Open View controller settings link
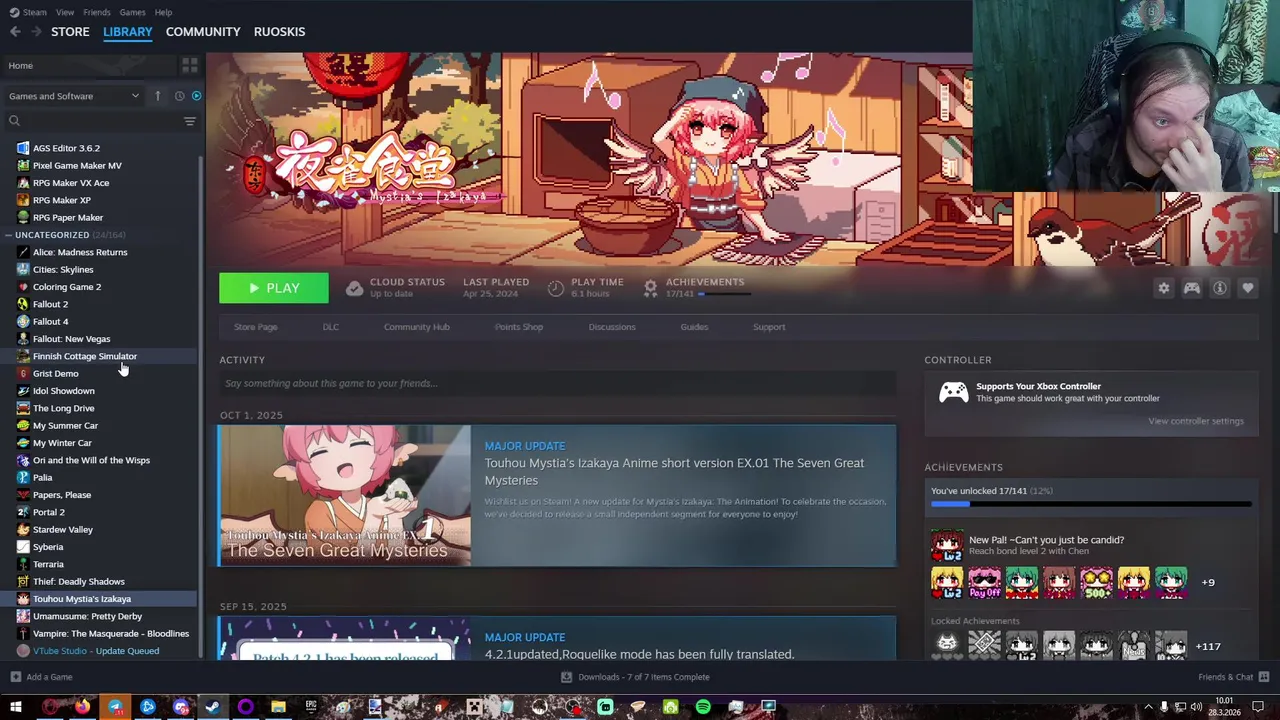Image resolution: width=1280 pixels, height=720 pixels. tap(1196, 421)
